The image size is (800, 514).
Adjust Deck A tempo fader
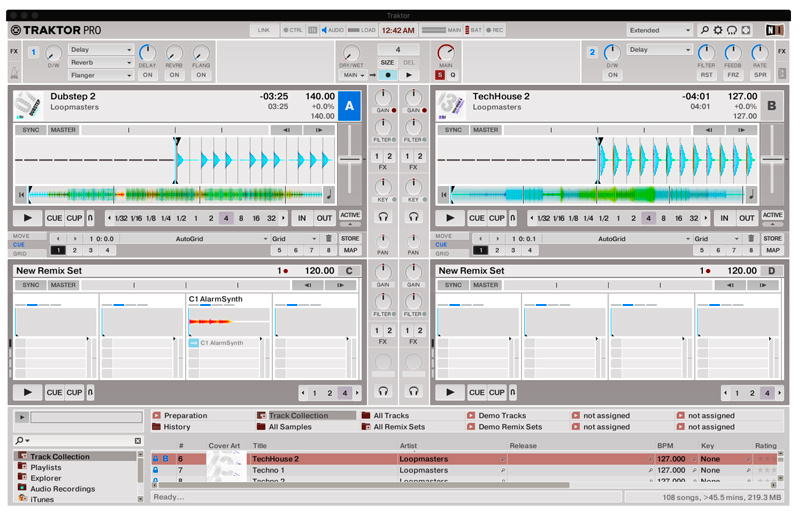pos(350,159)
